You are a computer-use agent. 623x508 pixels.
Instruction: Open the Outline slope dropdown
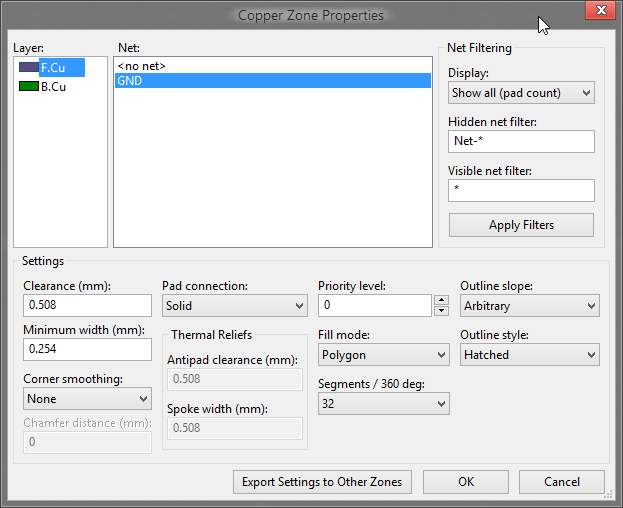pyautogui.click(x=530, y=306)
